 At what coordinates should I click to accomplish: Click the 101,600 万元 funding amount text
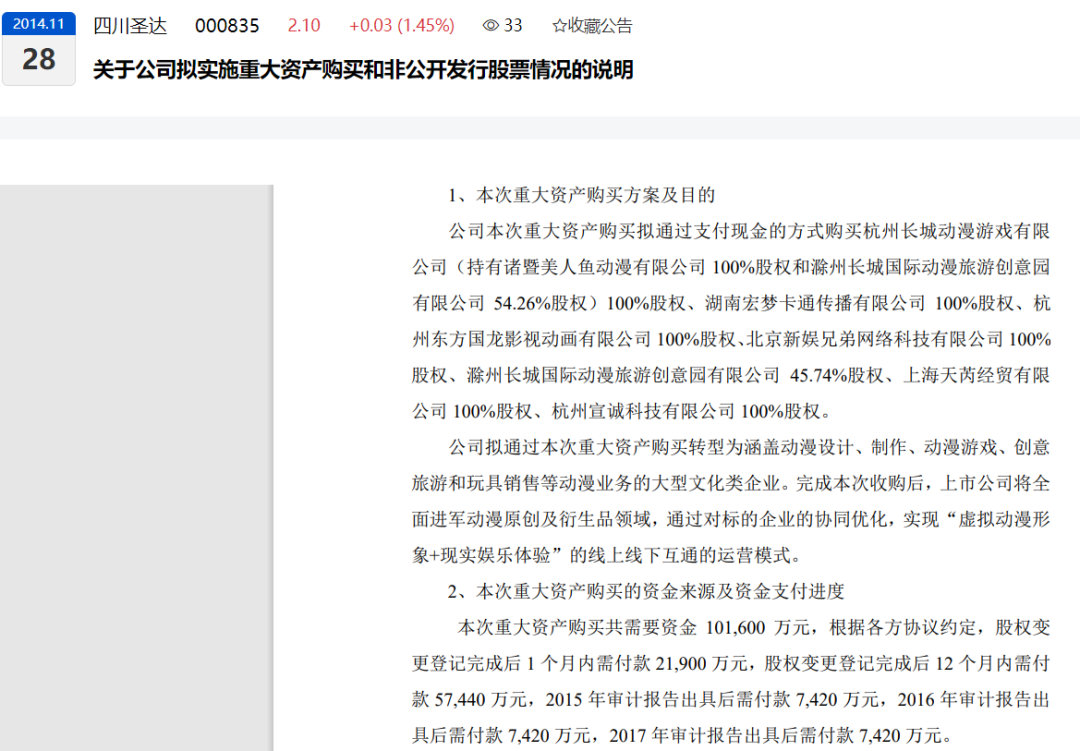(x=763, y=628)
